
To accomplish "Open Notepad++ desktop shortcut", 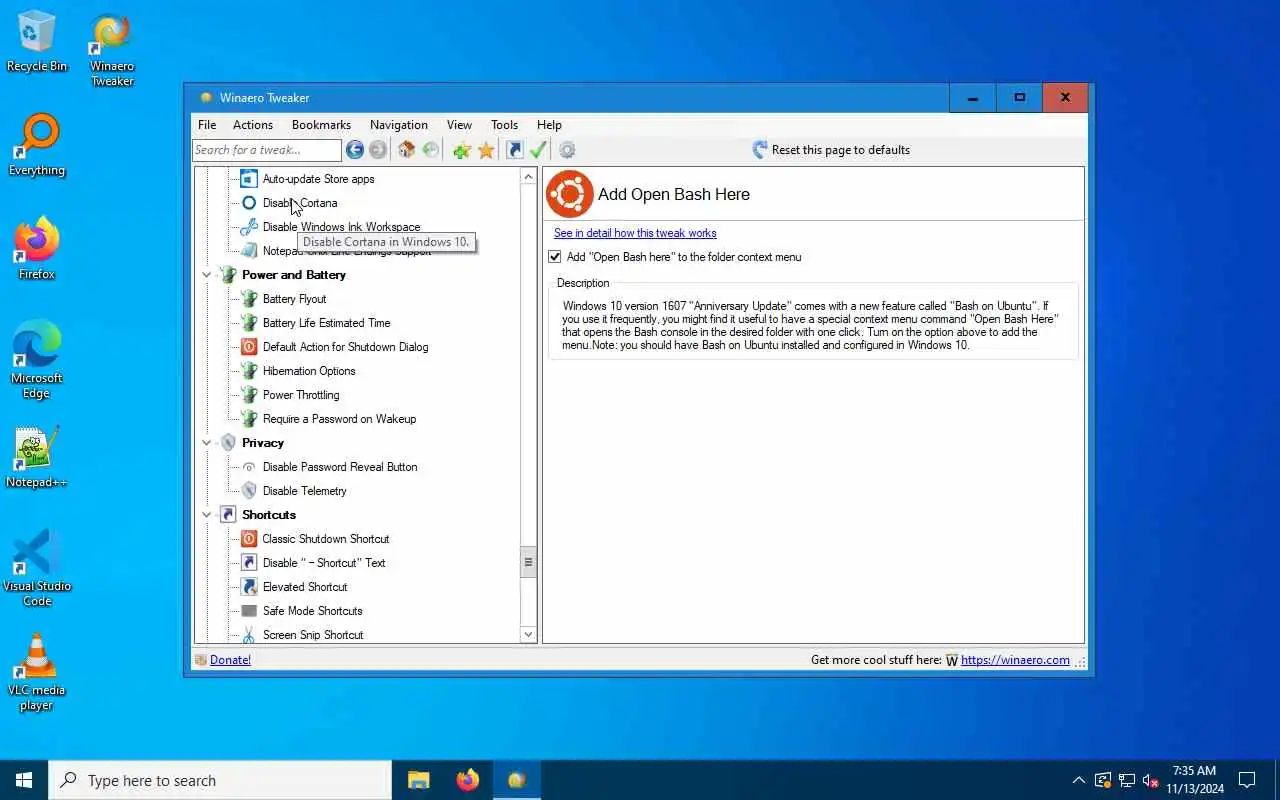I will [x=37, y=458].
